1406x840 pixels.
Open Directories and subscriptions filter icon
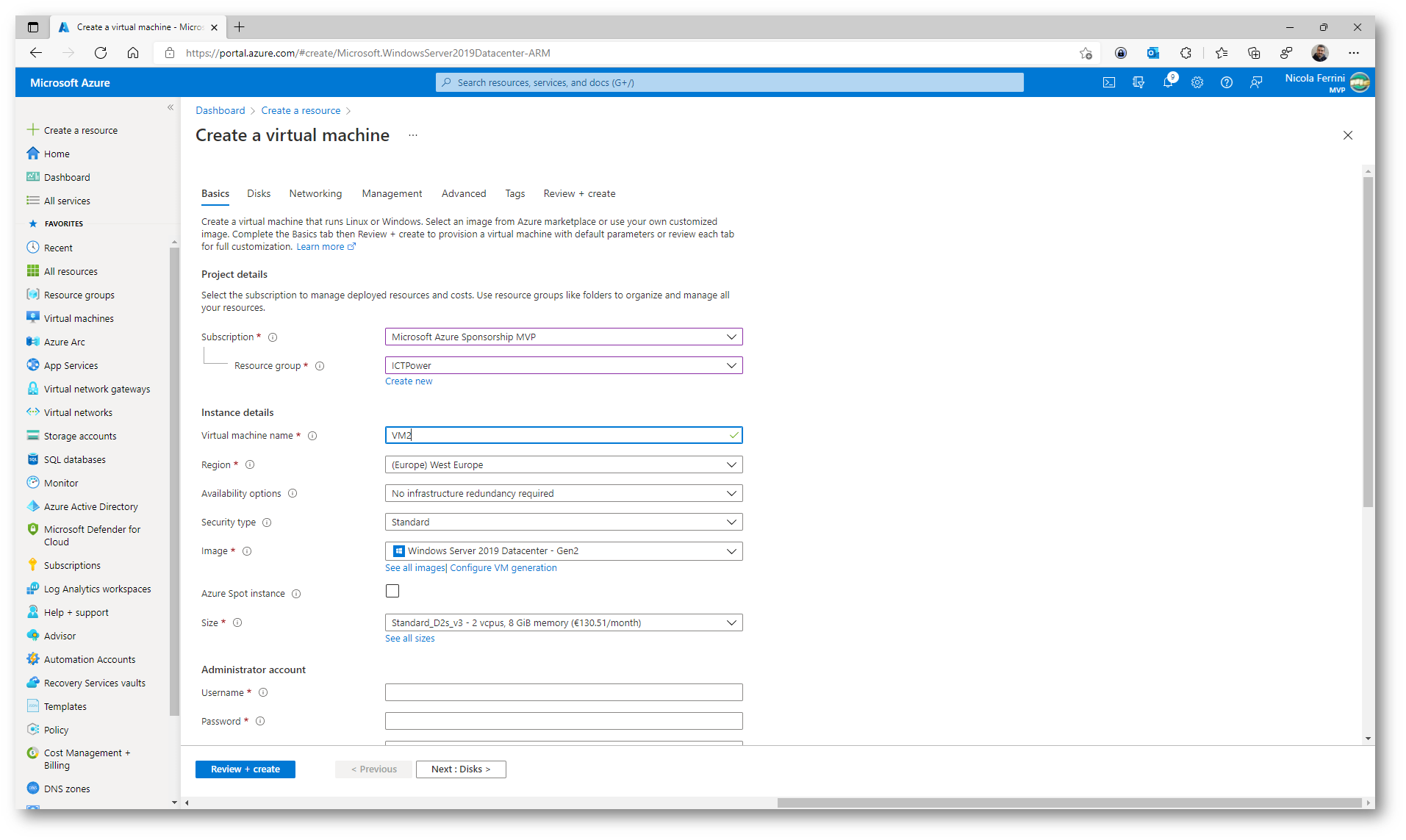pyautogui.click(x=1138, y=82)
